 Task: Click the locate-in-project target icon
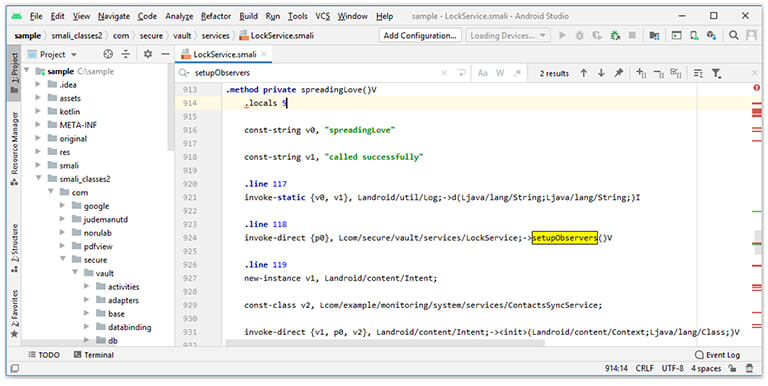pyautogui.click(x=108, y=54)
